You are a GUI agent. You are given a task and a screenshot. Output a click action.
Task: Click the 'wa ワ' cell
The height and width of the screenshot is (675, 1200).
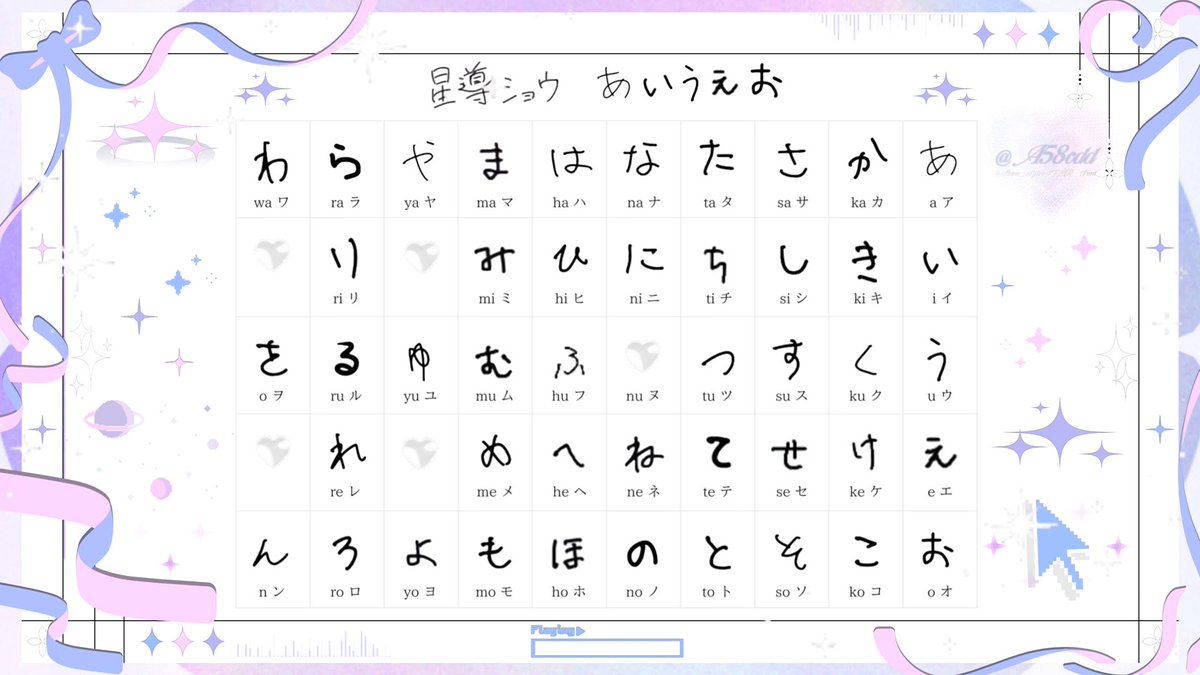click(x=273, y=169)
